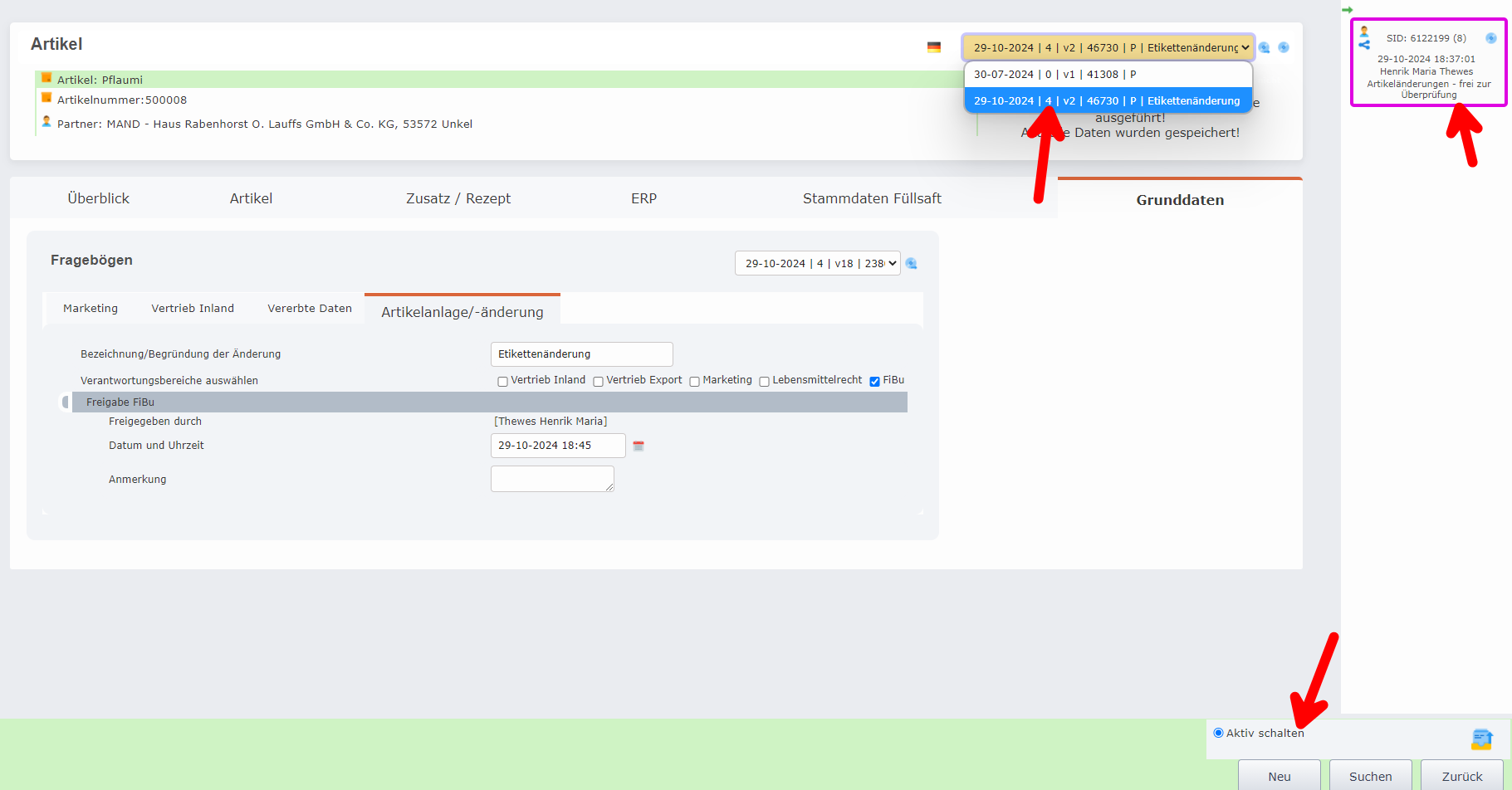This screenshot has width=1512, height=790.
Task: Click inside the Anmerkung input field
Action: 552,479
